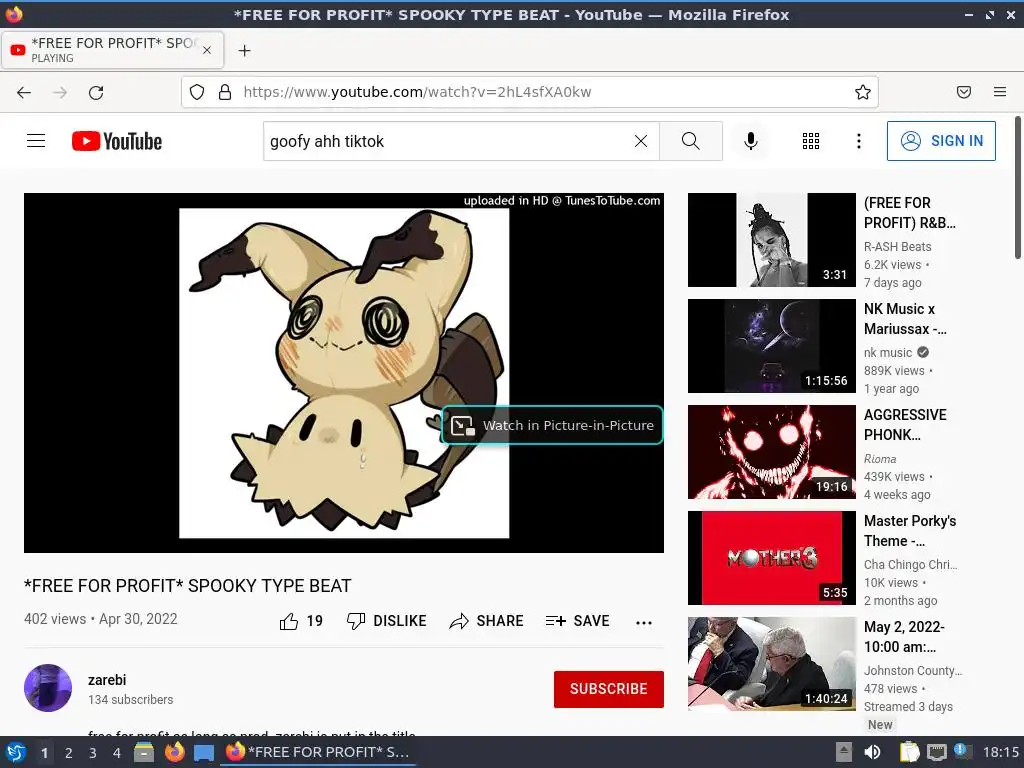
Task: Open the volume control tray icon
Action: tap(872, 752)
